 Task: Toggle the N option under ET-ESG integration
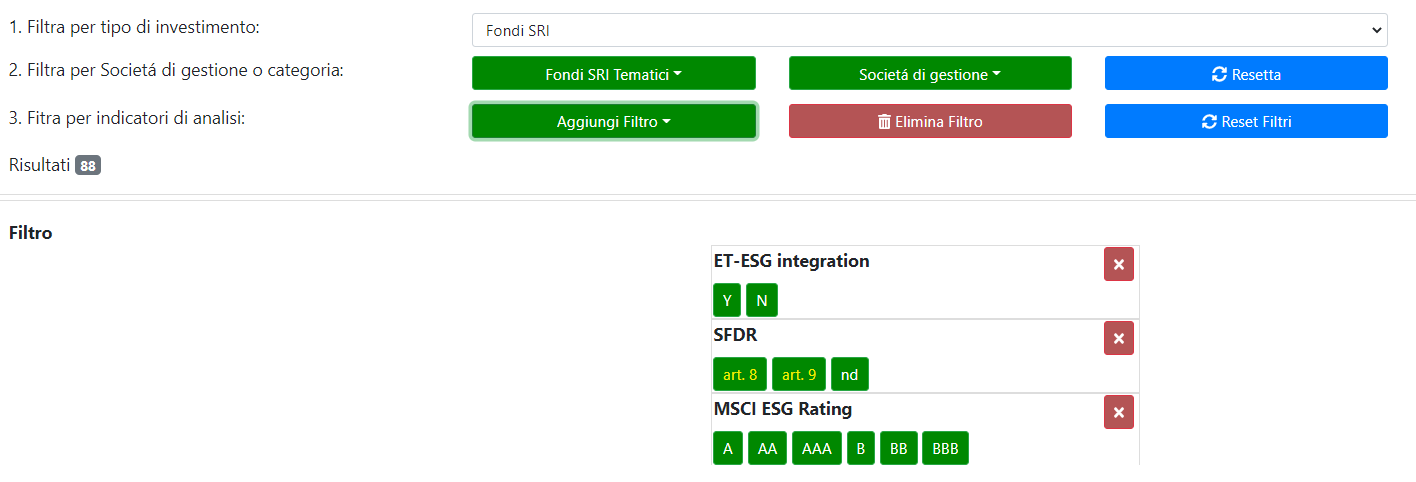(762, 300)
